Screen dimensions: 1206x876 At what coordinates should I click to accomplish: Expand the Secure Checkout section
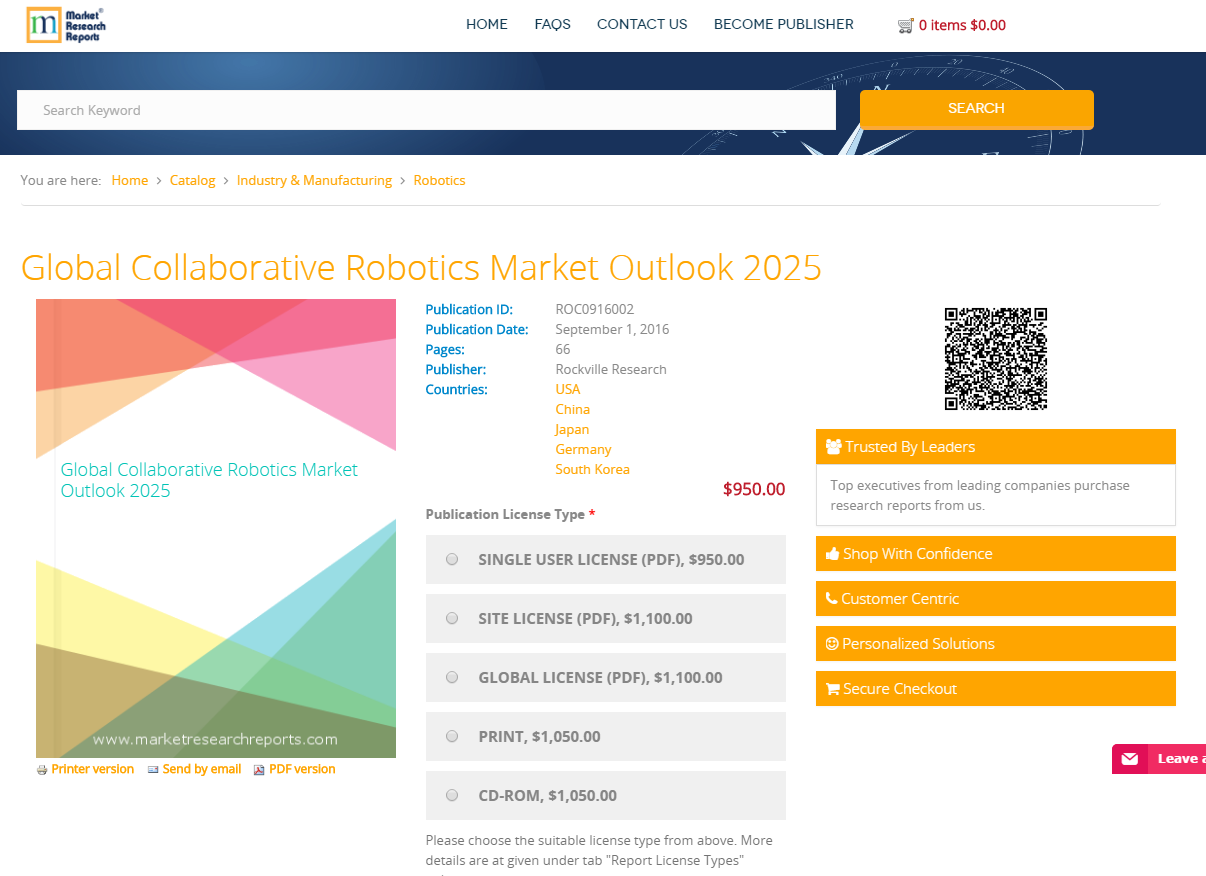[995, 688]
